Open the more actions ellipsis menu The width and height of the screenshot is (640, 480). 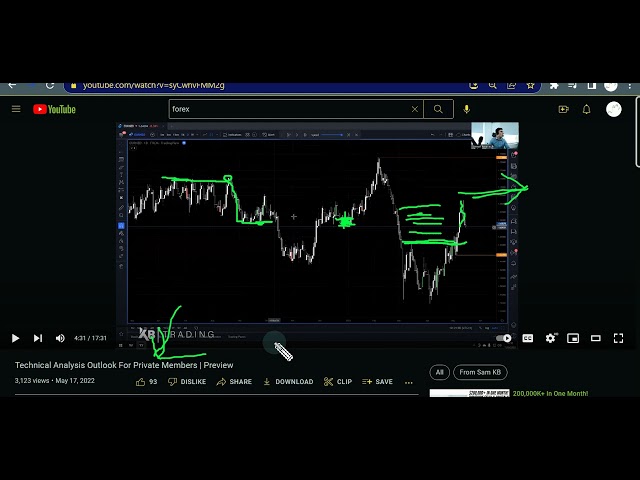[x=408, y=381]
